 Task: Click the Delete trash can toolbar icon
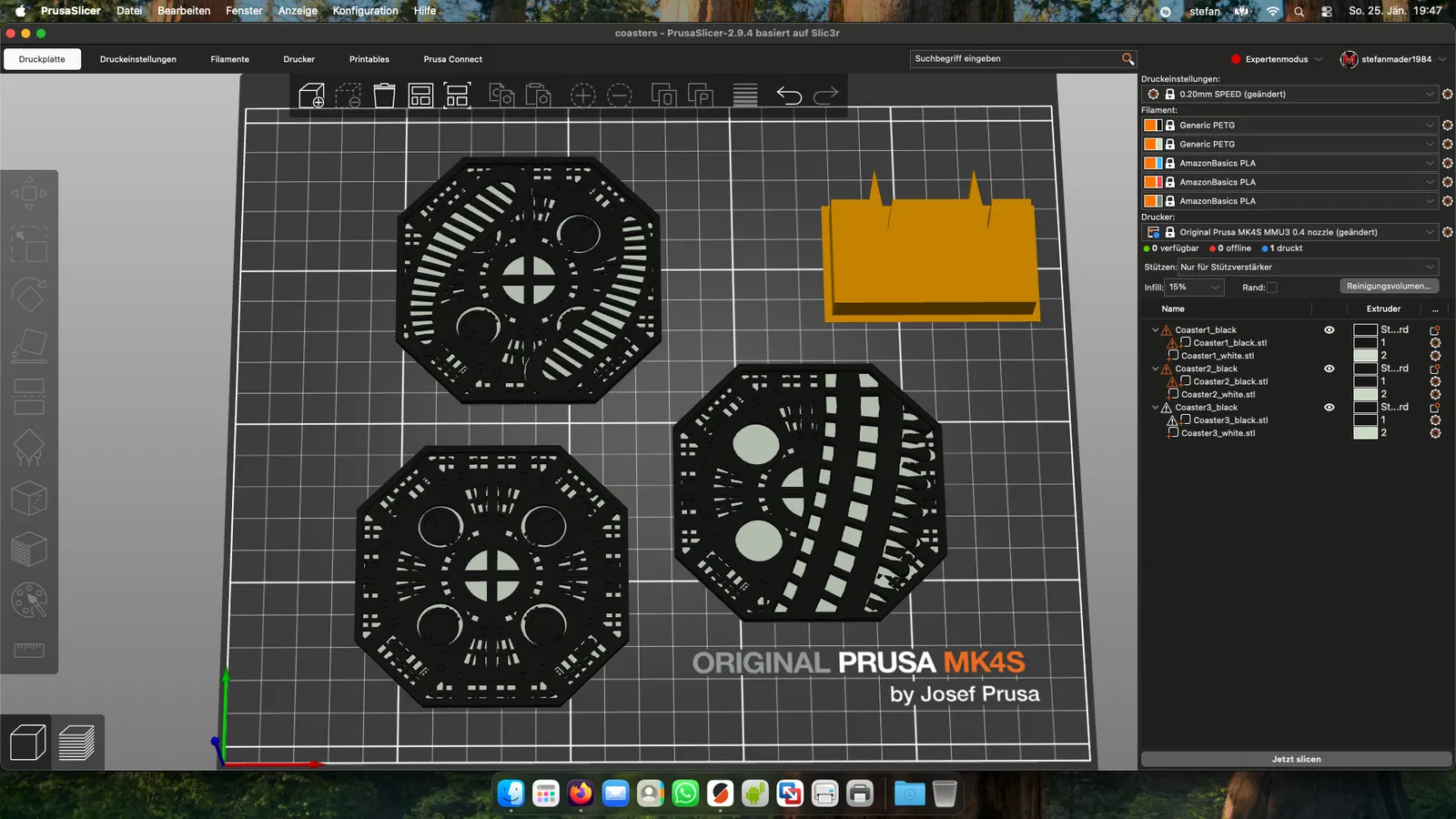pos(385,95)
